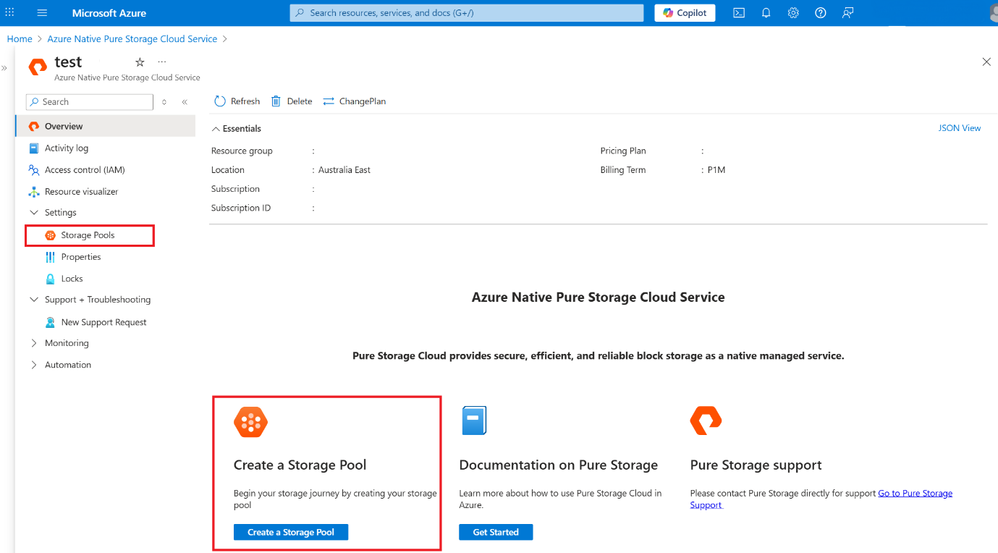
Task: Go to Home breadcrumb
Action: 19,39
